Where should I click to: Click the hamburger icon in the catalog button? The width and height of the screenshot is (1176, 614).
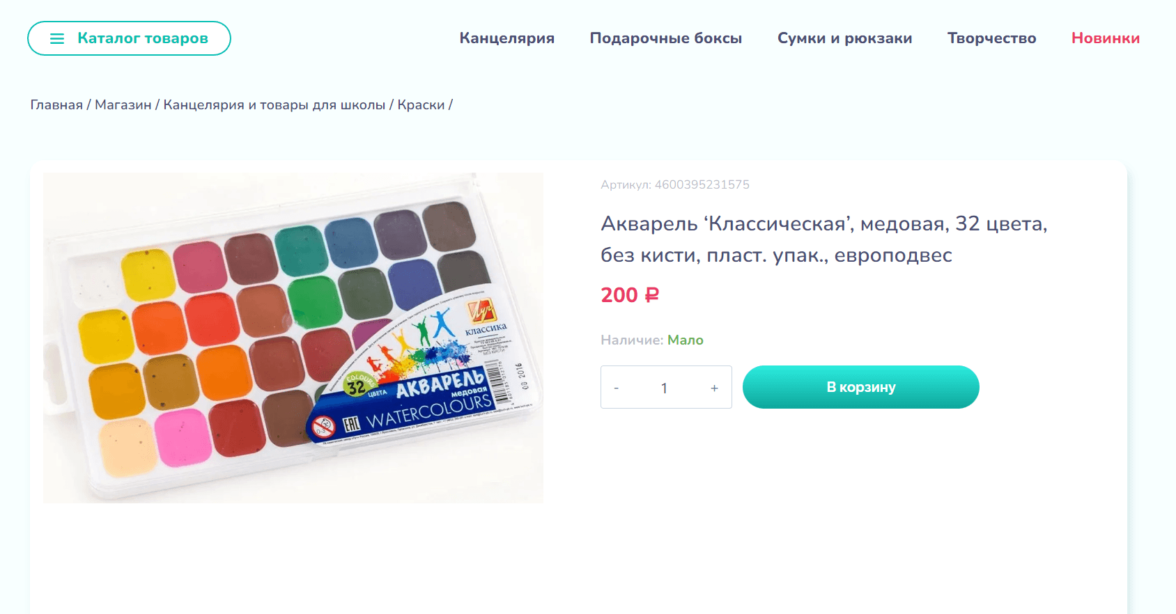point(57,38)
